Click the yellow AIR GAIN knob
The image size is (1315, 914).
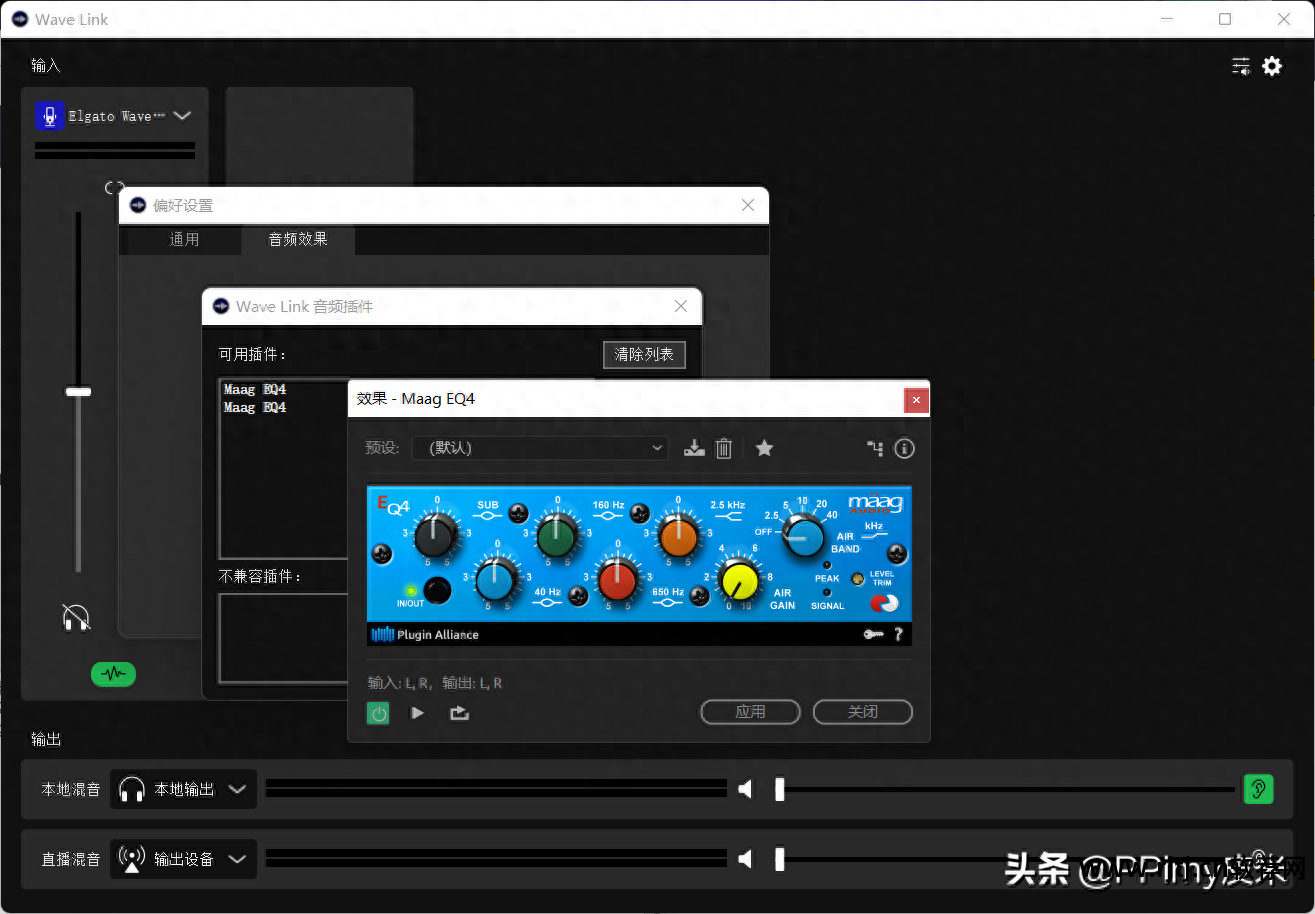(x=740, y=580)
